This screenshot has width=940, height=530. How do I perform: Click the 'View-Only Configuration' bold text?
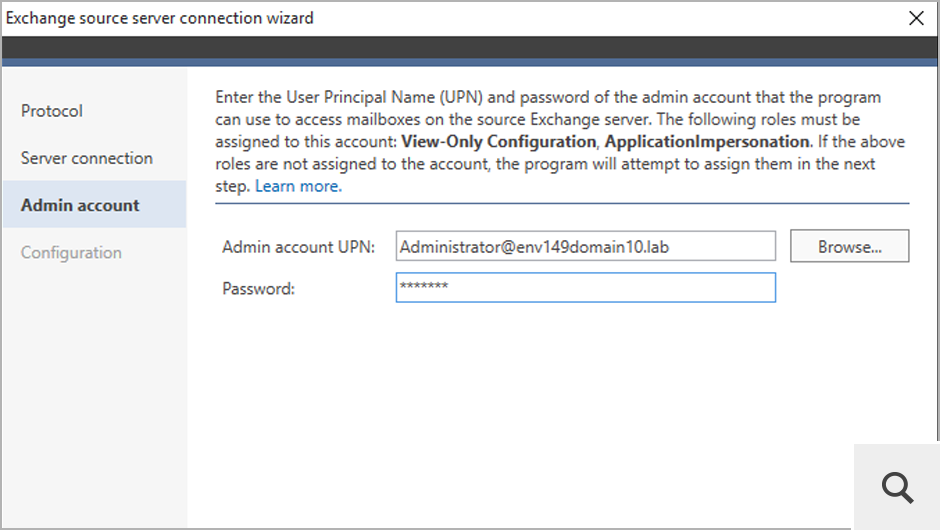(x=499, y=141)
